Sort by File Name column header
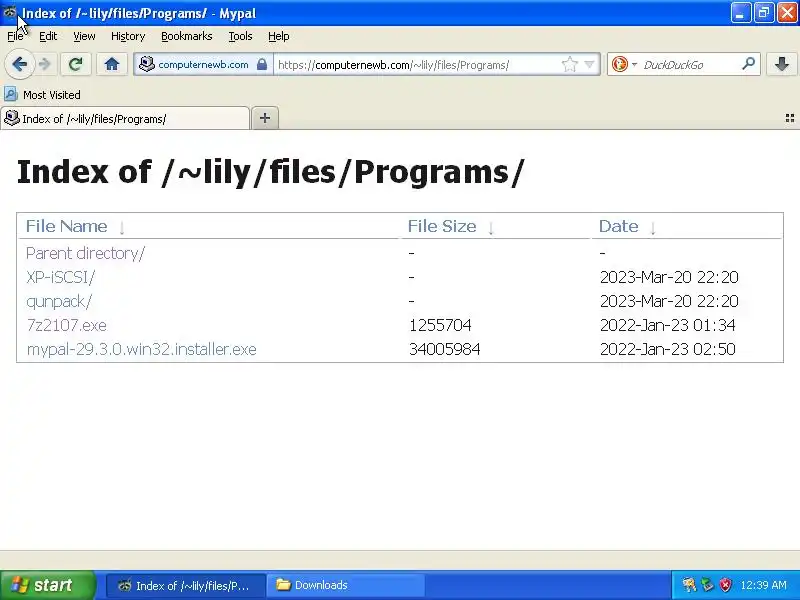 coord(66,226)
